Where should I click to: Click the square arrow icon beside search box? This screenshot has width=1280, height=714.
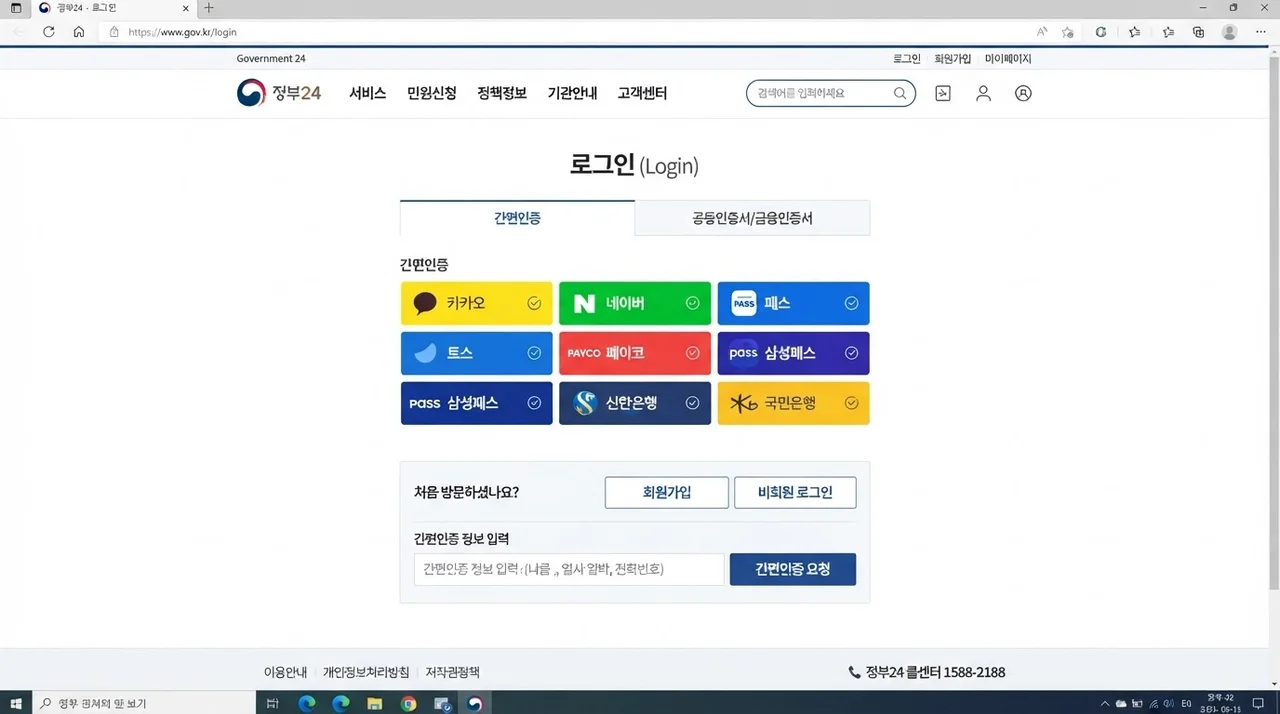(942, 93)
